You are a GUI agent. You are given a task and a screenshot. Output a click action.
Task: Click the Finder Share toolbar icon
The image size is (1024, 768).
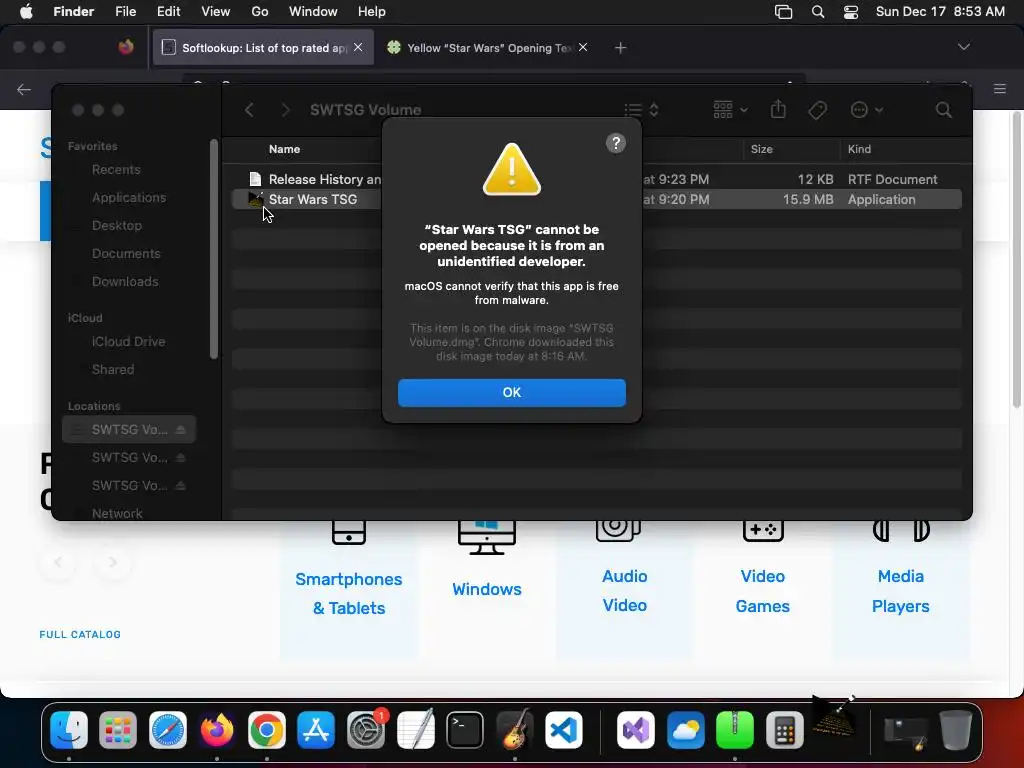coord(778,109)
